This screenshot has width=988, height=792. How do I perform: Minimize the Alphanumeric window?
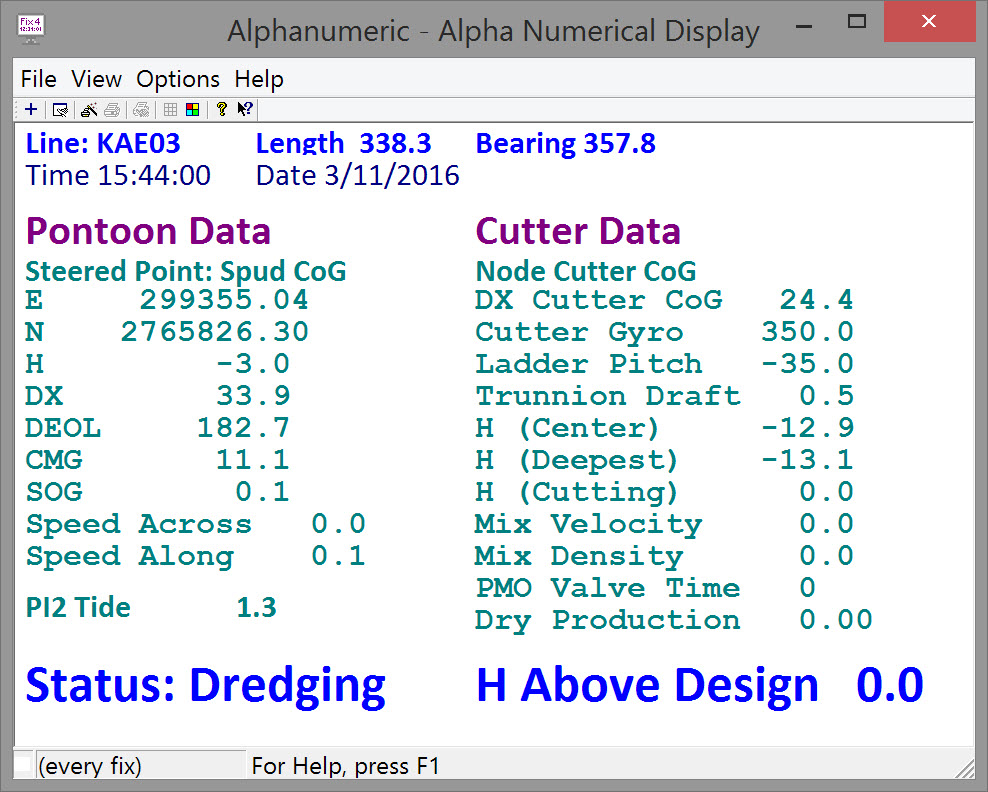[x=803, y=26]
